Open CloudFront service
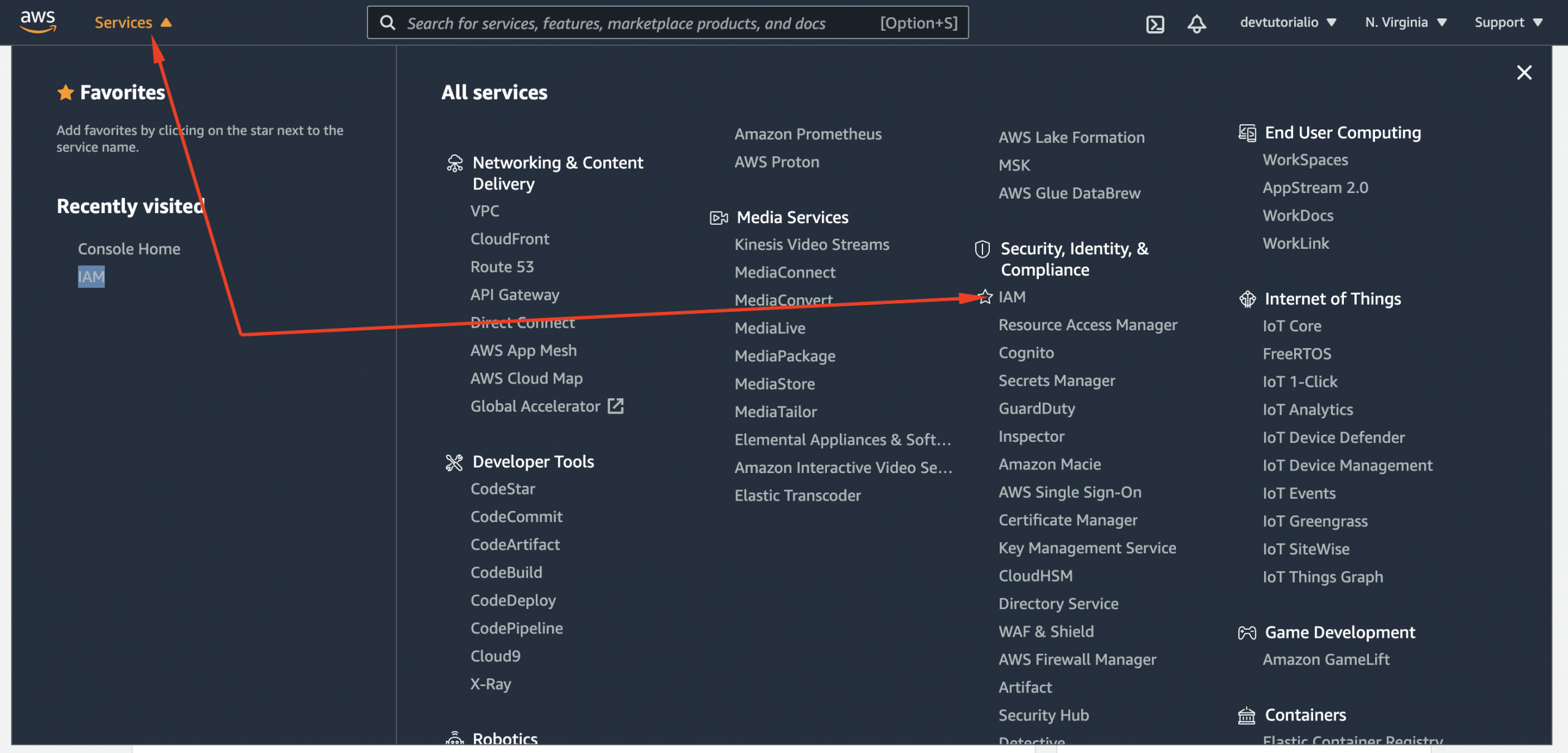This screenshot has height=753, width=1568. [510, 239]
